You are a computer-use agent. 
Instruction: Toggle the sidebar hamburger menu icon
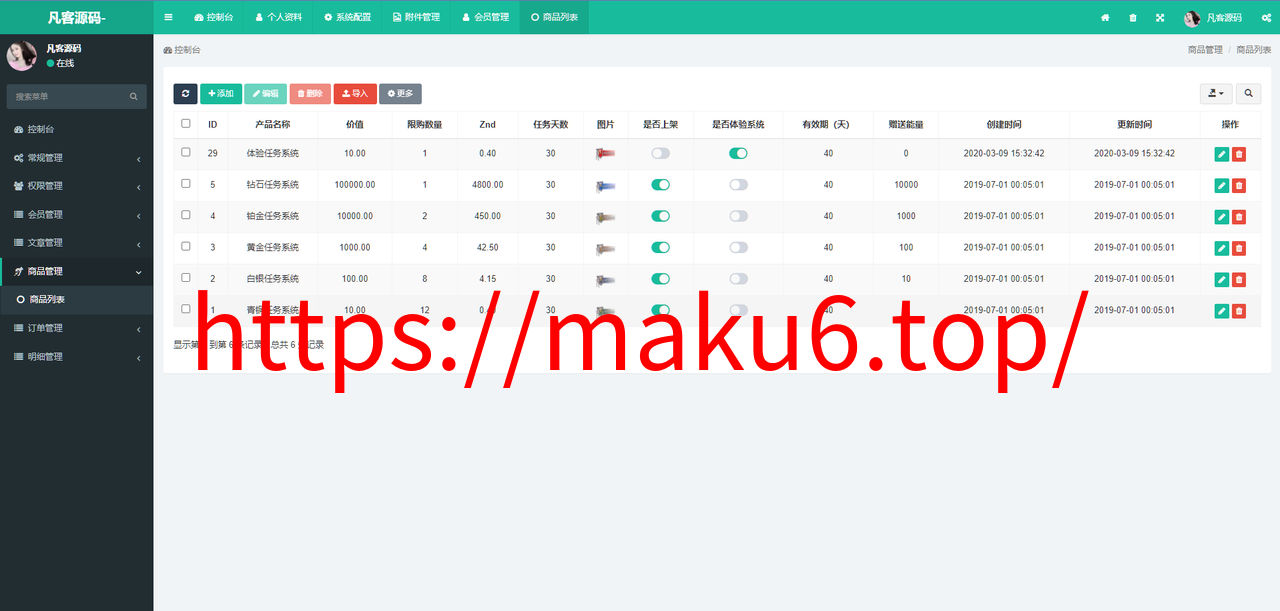168,17
